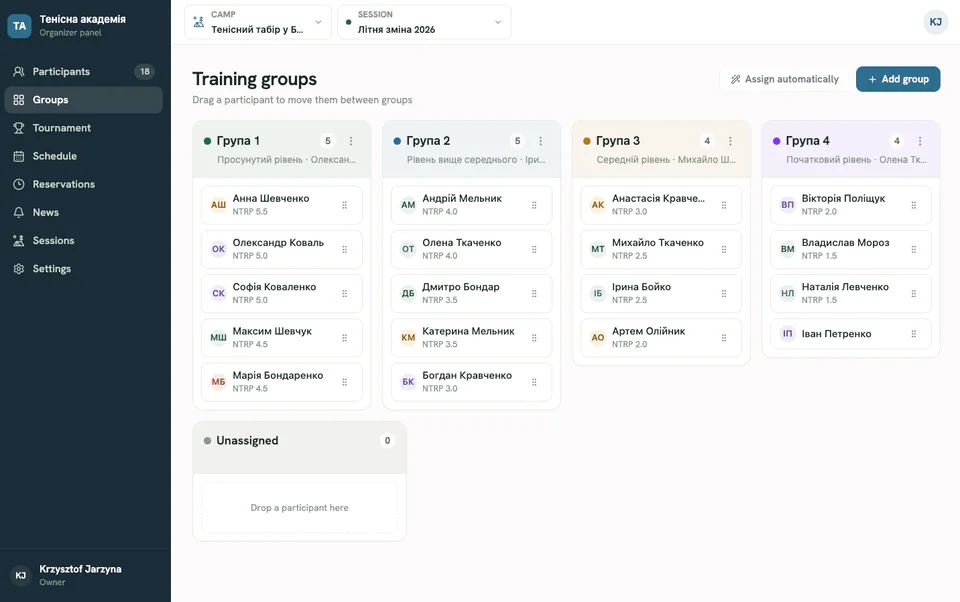Click the АШ avatar of Анна Шевченко
This screenshot has height=602, width=960.
tap(219, 205)
